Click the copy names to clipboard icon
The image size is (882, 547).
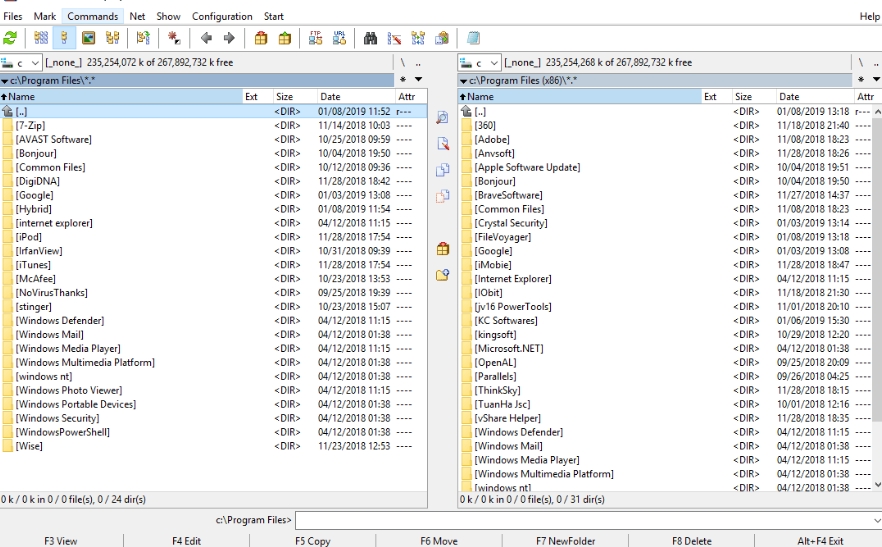coord(442,38)
